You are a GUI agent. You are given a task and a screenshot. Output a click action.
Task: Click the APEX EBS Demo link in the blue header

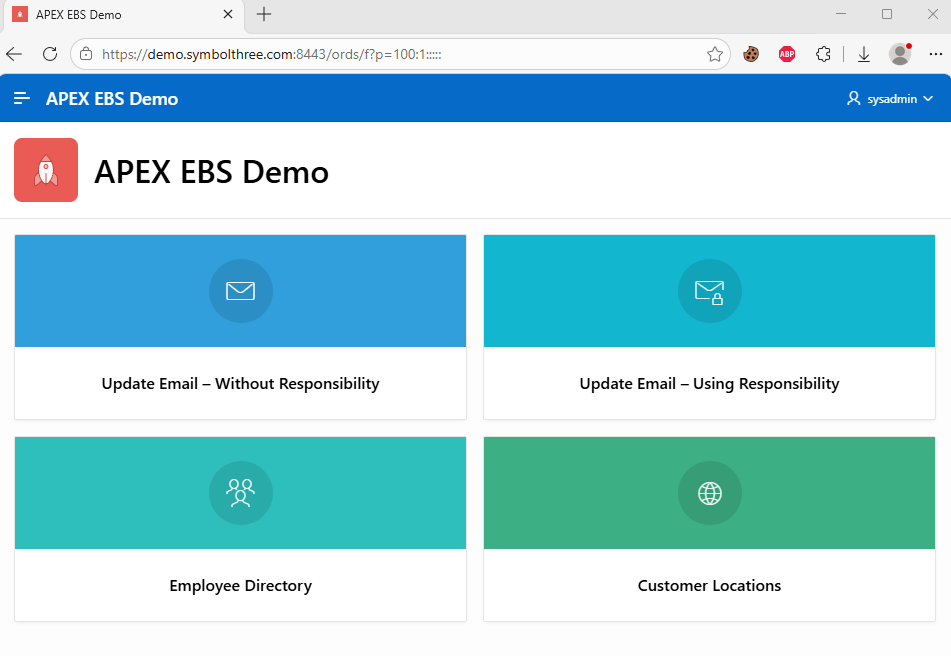point(112,99)
